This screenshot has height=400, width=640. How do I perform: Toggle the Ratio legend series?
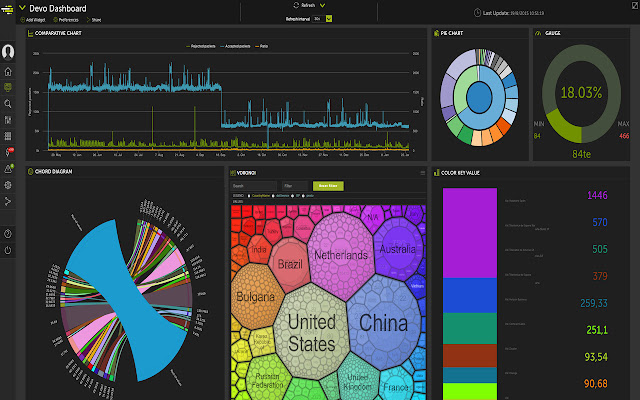click(262, 46)
